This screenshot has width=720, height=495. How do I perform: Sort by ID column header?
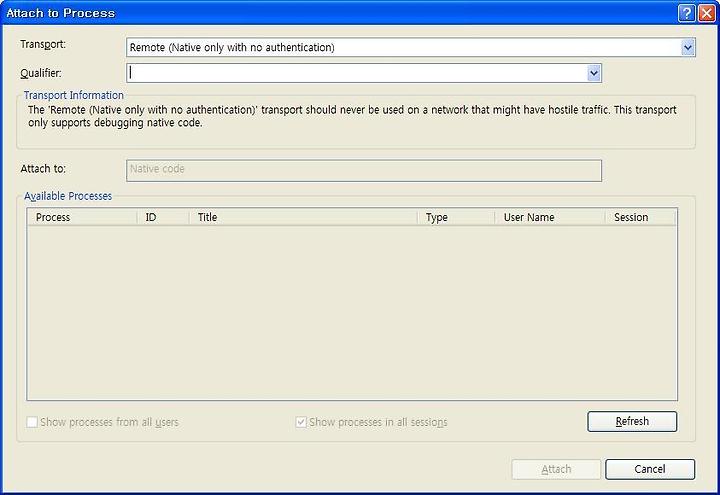(163, 217)
